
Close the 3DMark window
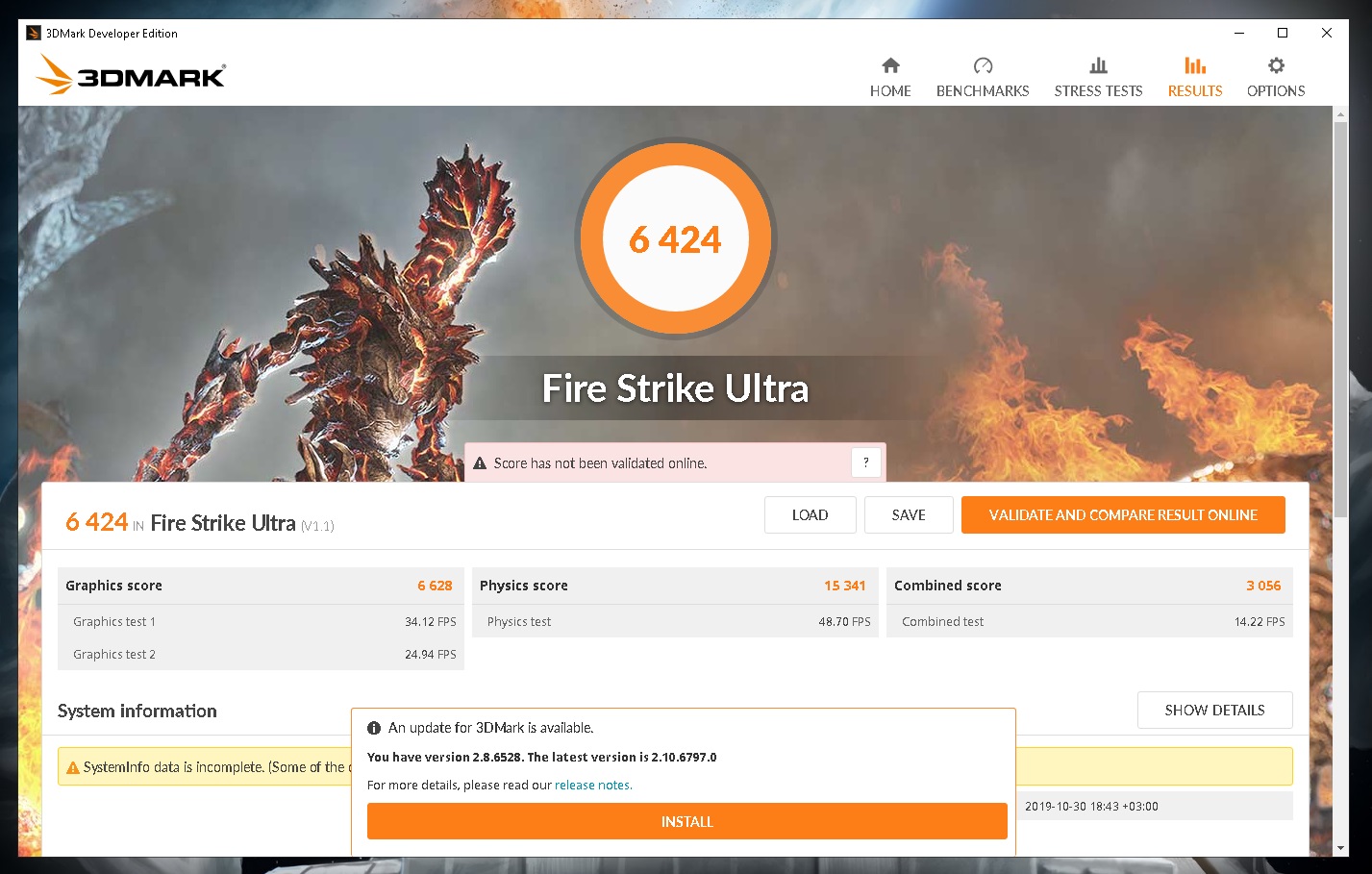pyautogui.click(x=1327, y=33)
